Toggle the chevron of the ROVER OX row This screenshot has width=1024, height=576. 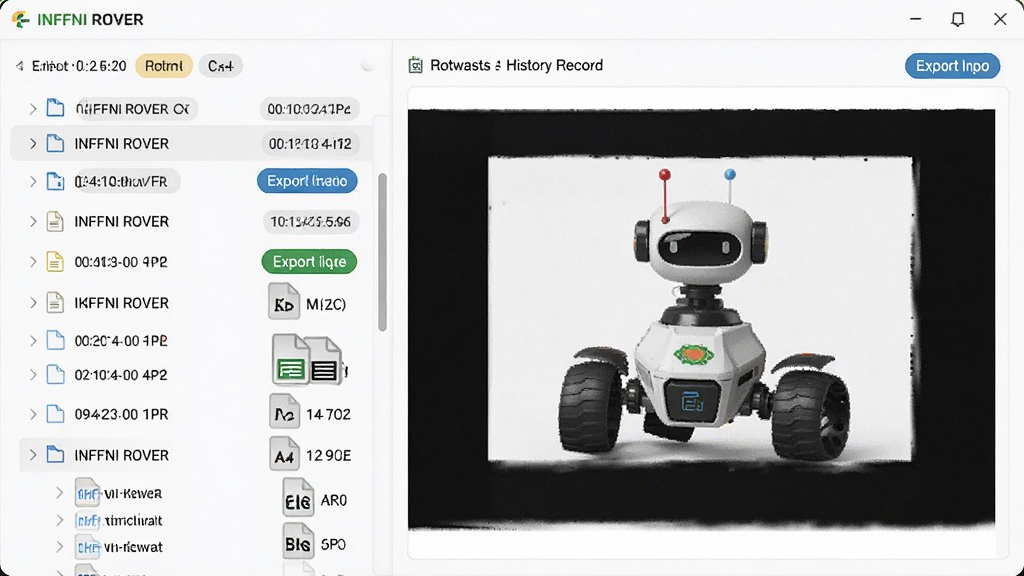33,108
